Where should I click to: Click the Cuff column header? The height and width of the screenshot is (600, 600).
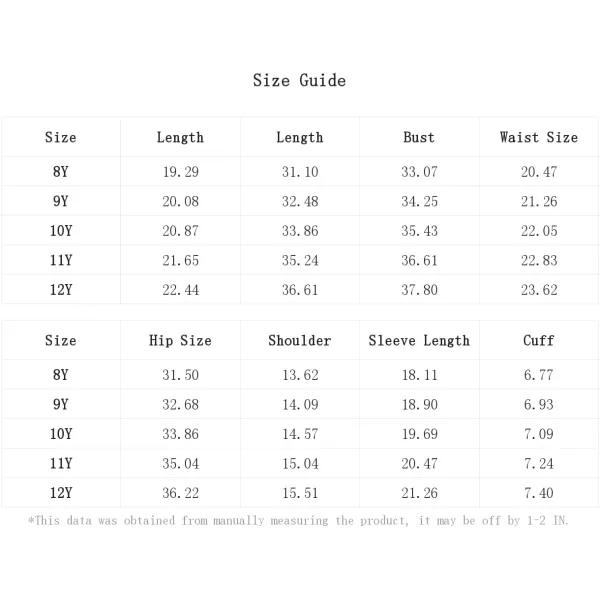click(539, 340)
